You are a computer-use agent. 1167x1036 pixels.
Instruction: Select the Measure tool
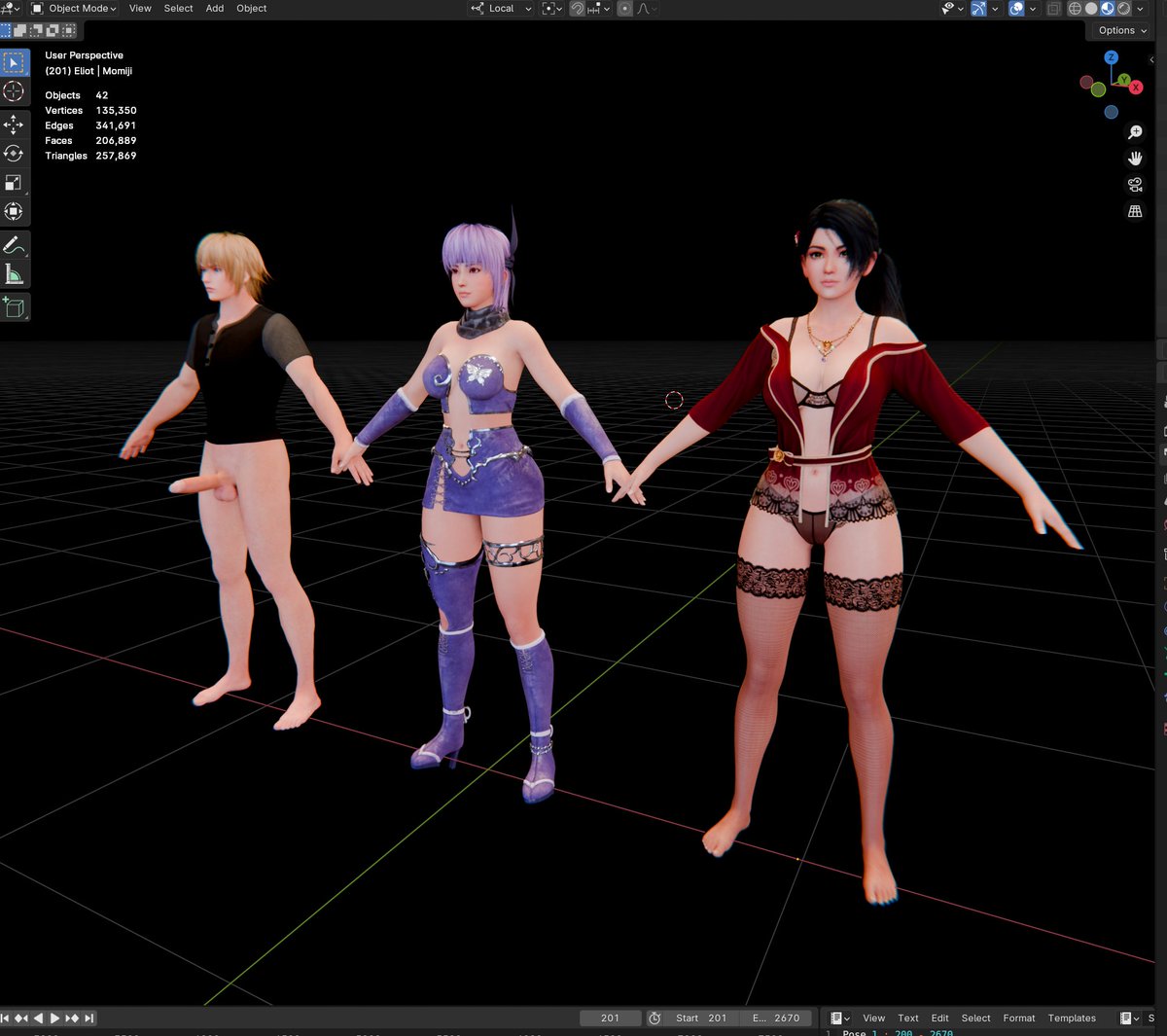[15, 273]
